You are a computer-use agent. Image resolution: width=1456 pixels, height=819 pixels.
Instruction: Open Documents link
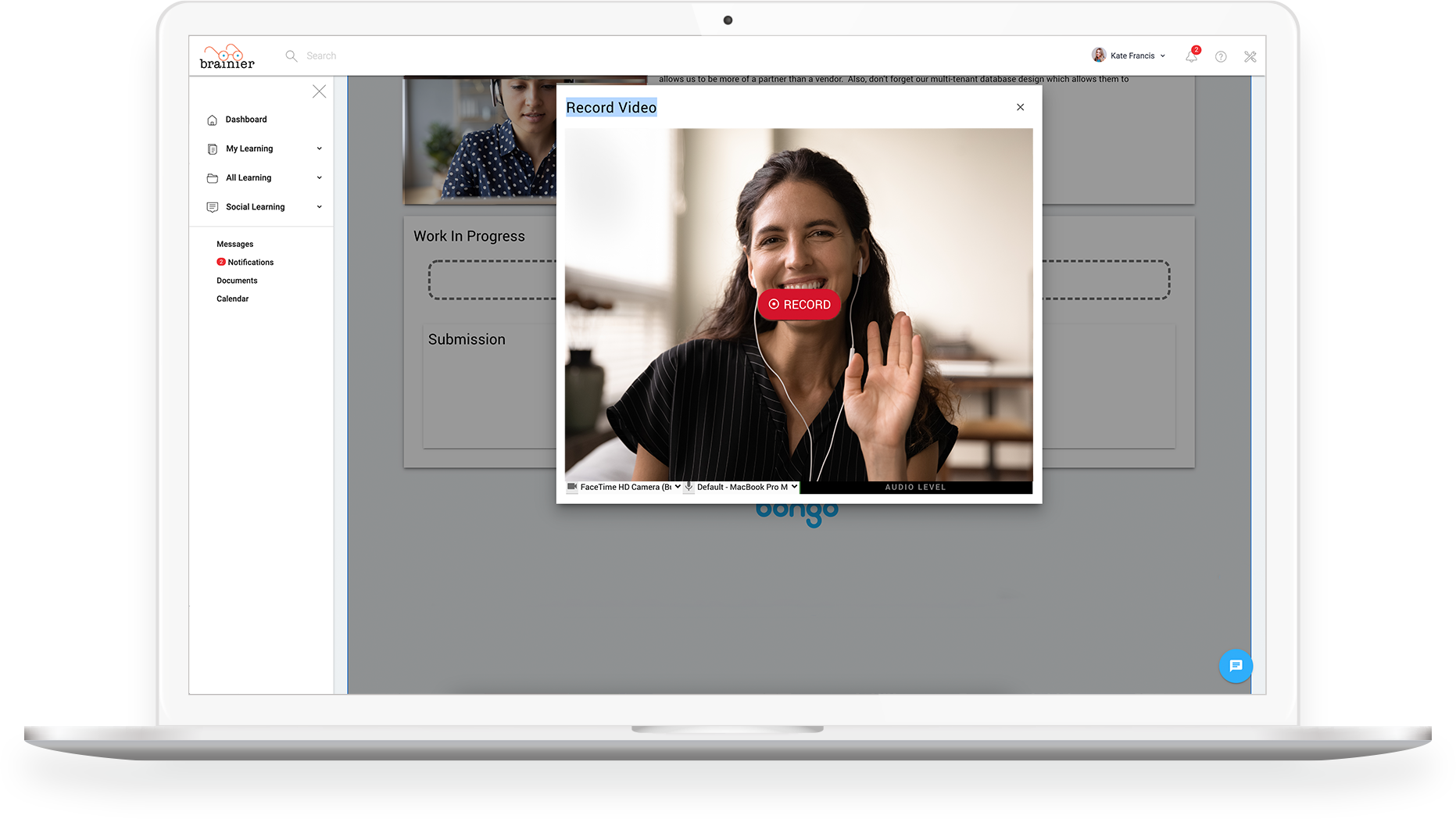tap(237, 281)
